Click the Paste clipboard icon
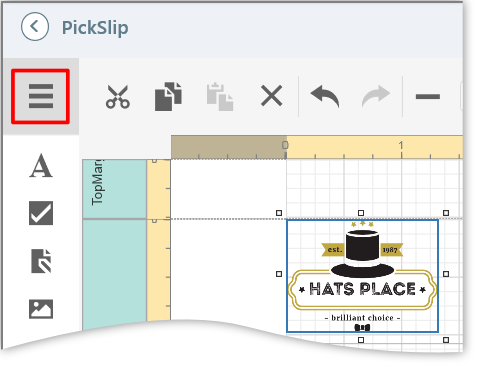Screen dimensions: 478x366 click(220, 96)
